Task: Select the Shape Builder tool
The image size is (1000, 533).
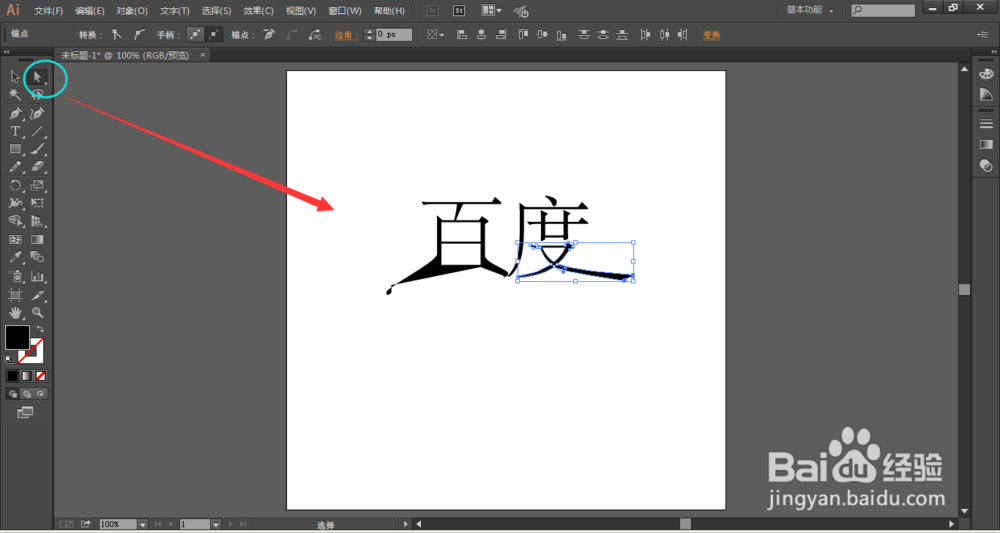Action: tap(15, 221)
